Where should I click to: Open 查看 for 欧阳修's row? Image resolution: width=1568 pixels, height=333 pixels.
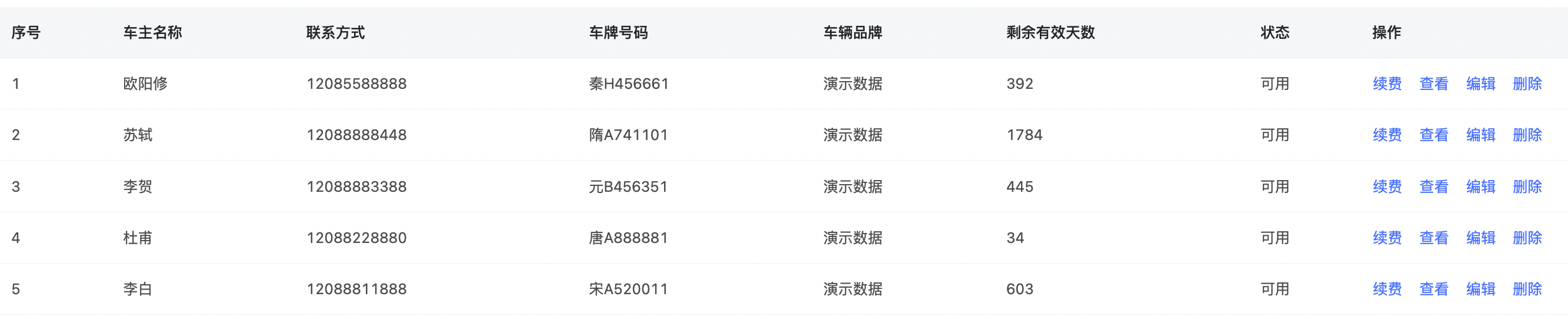[1434, 84]
